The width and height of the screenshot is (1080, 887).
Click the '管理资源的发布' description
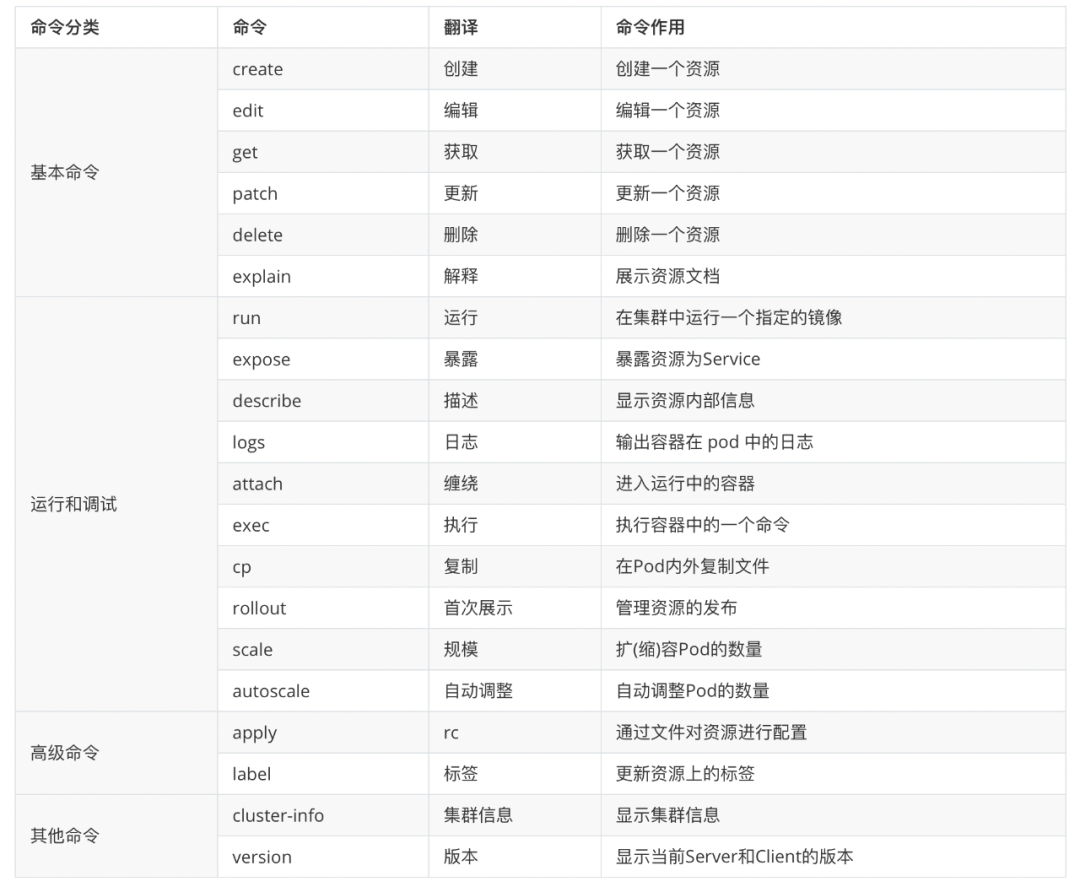click(676, 608)
